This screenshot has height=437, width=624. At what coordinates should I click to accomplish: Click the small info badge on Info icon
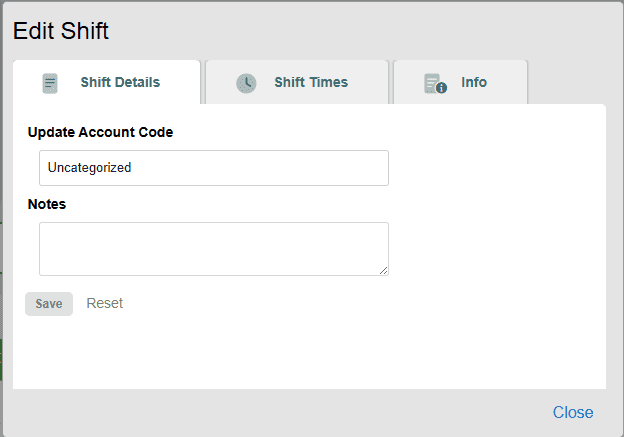tap(441, 88)
